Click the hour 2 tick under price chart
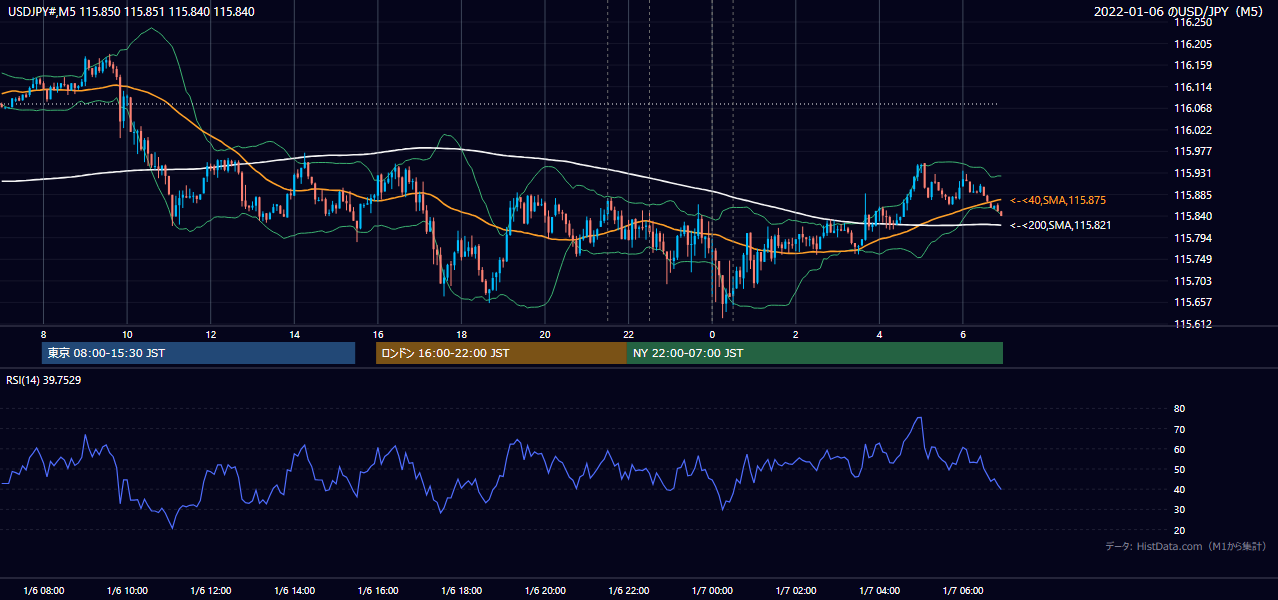 [x=796, y=334]
